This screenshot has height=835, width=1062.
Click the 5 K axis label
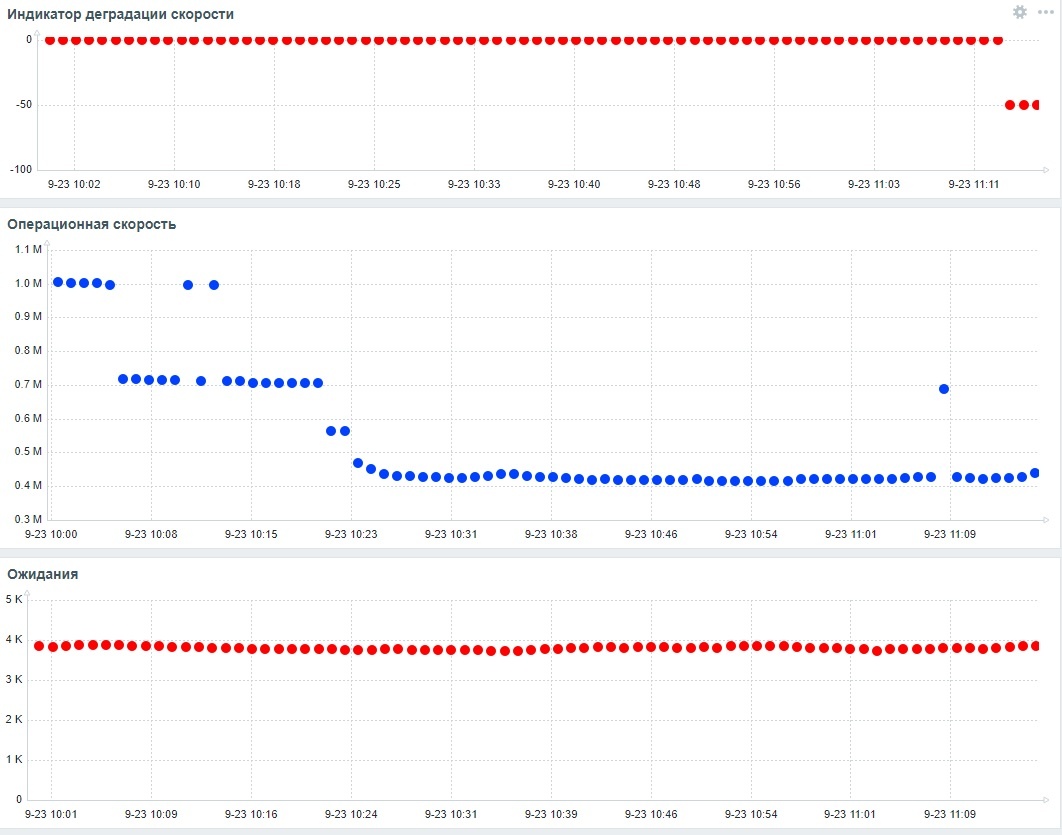(15, 598)
